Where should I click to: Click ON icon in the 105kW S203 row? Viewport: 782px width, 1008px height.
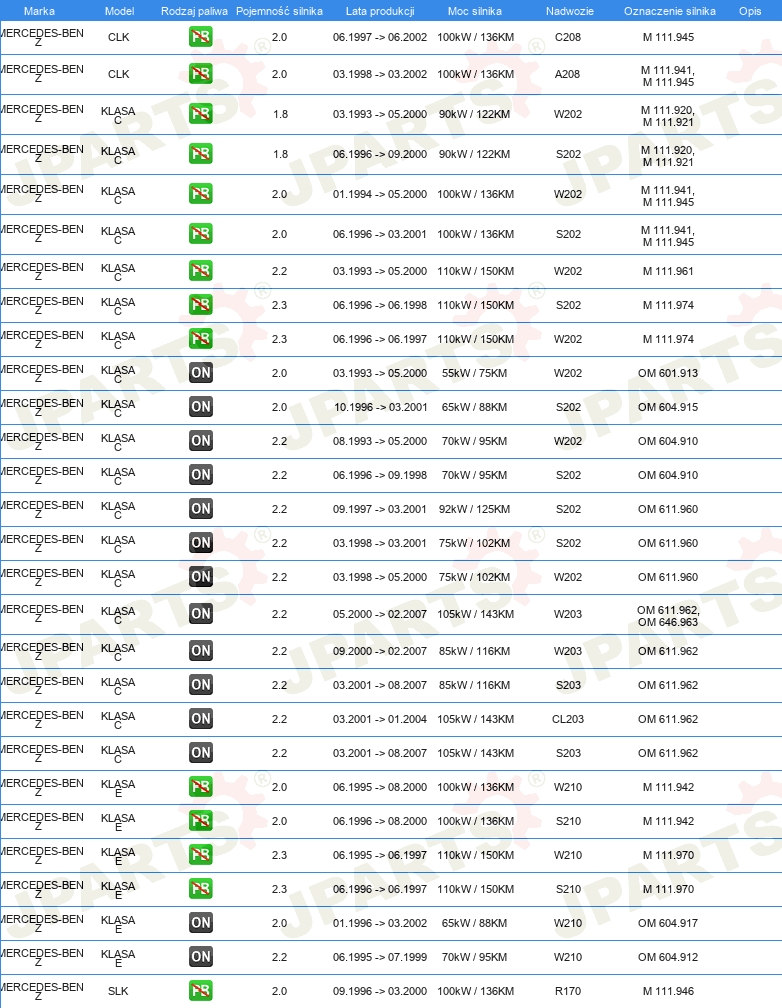click(x=201, y=753)
